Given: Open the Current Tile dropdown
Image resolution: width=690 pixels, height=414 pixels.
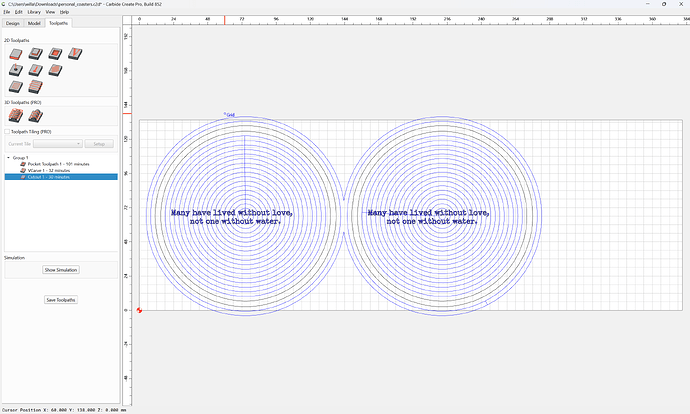Looking at the screenshot, I should click(58, 144).
